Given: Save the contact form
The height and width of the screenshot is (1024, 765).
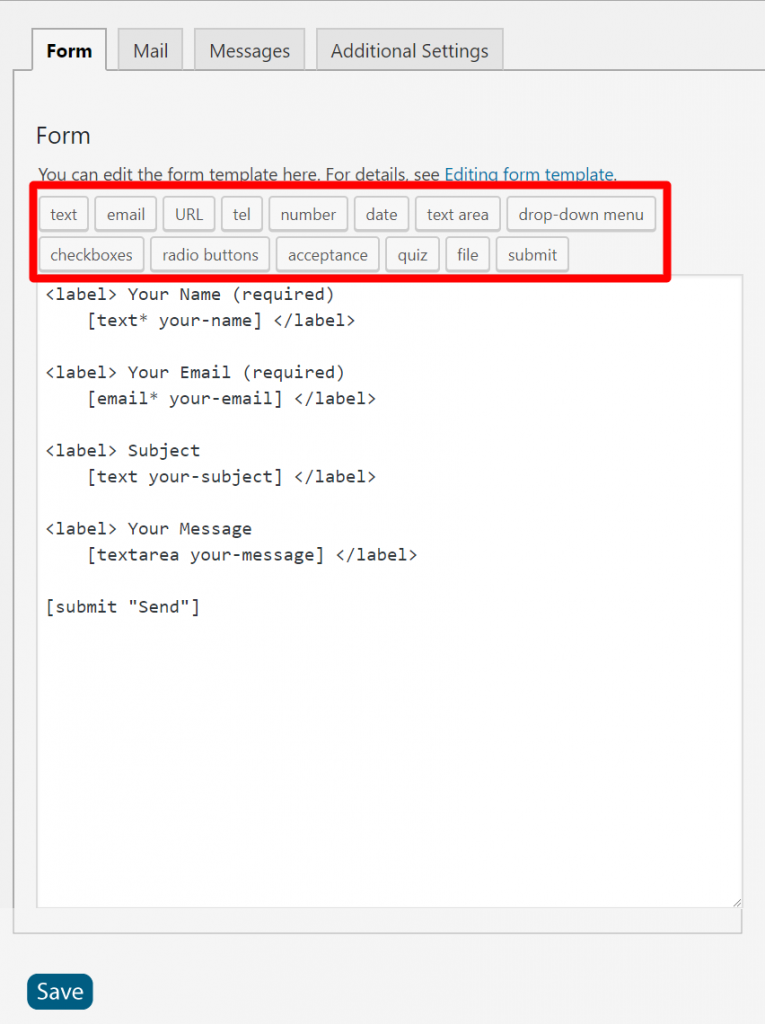Looking at the screenshot, I should point(60,991).
